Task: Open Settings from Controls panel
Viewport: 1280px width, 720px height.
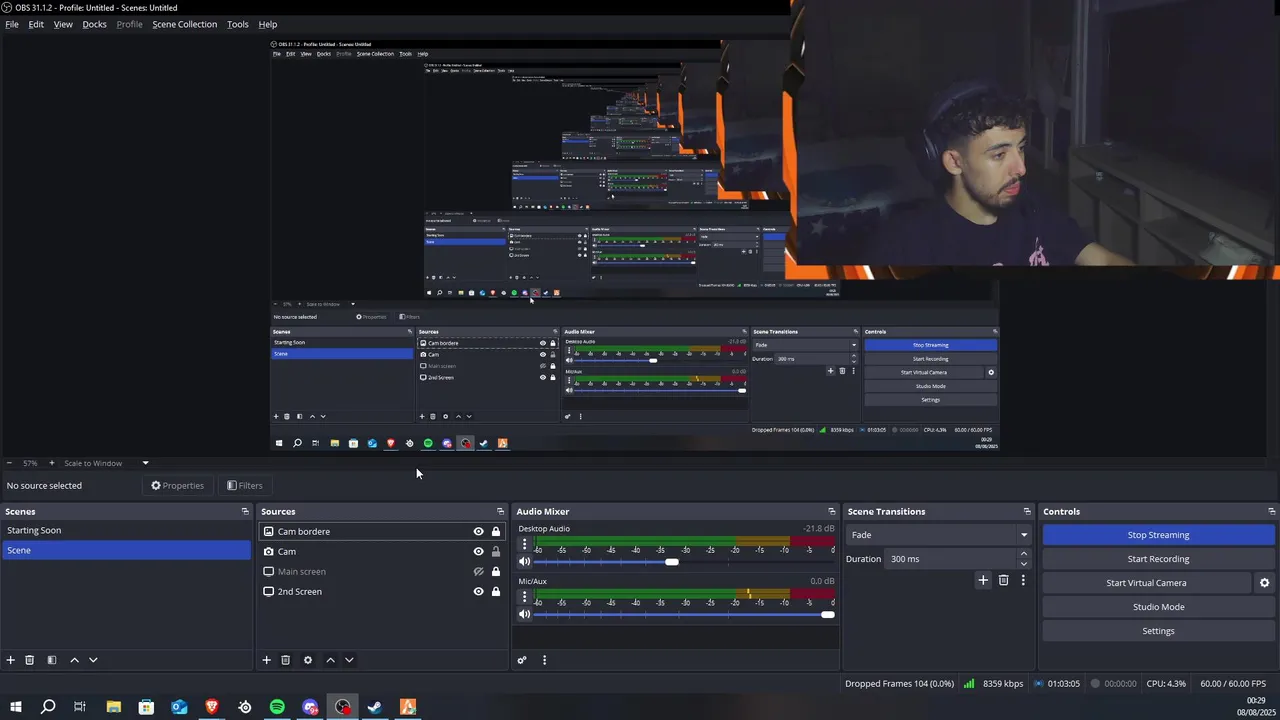Action: tap(1158, 631)
